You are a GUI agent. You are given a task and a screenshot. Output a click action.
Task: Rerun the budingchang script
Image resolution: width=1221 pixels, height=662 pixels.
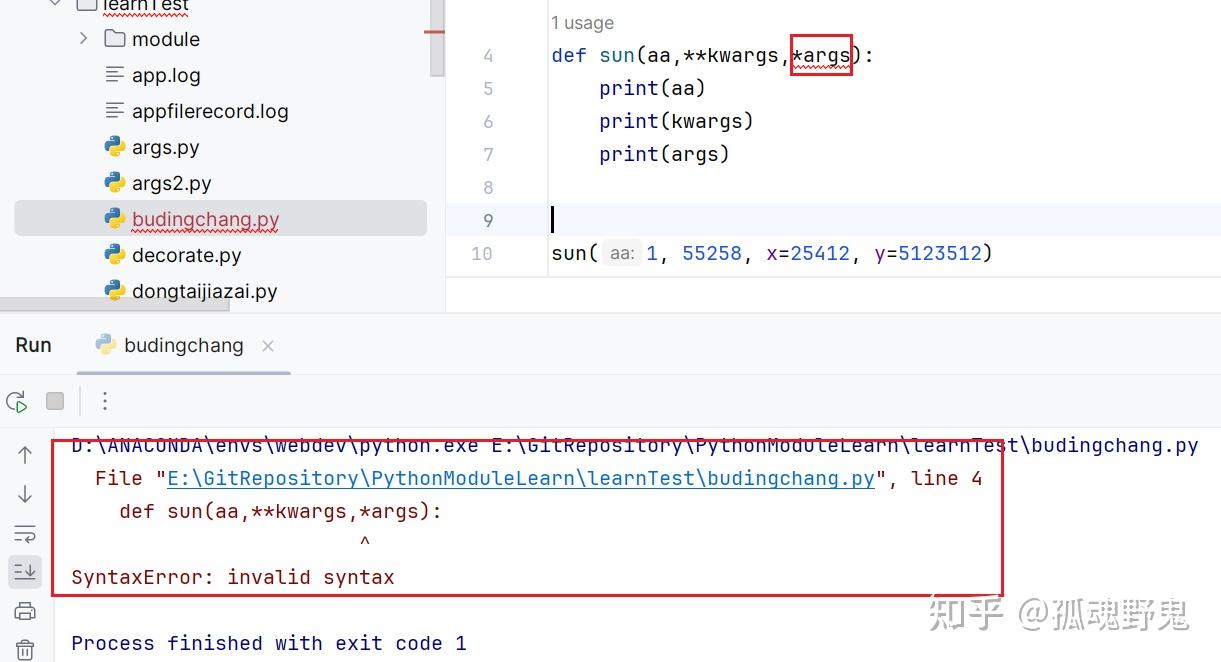[16, 400]
